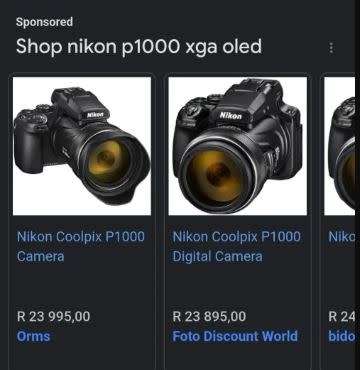360x370 pixels.
Task: Open the Nikon Coolpix P1000 Camera link
Action: tap(81, 247)
